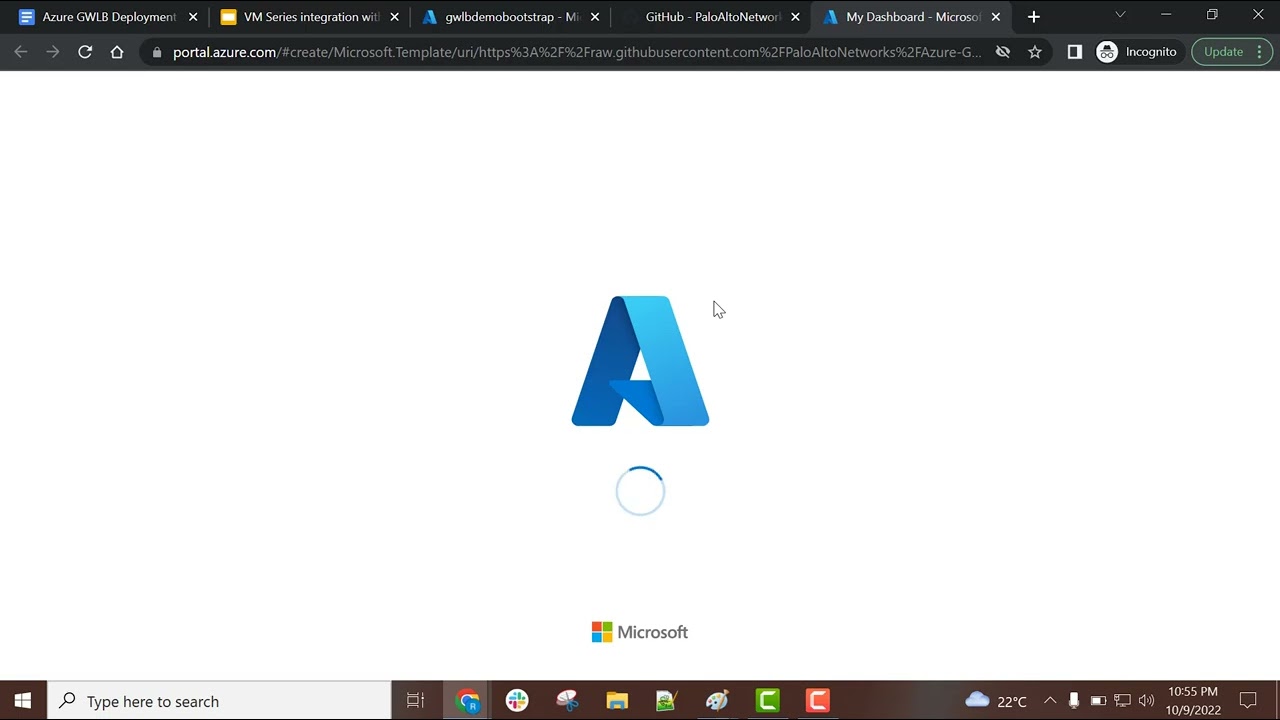
Task: Close the VM Series integration tab
Action: click(394, 17)
